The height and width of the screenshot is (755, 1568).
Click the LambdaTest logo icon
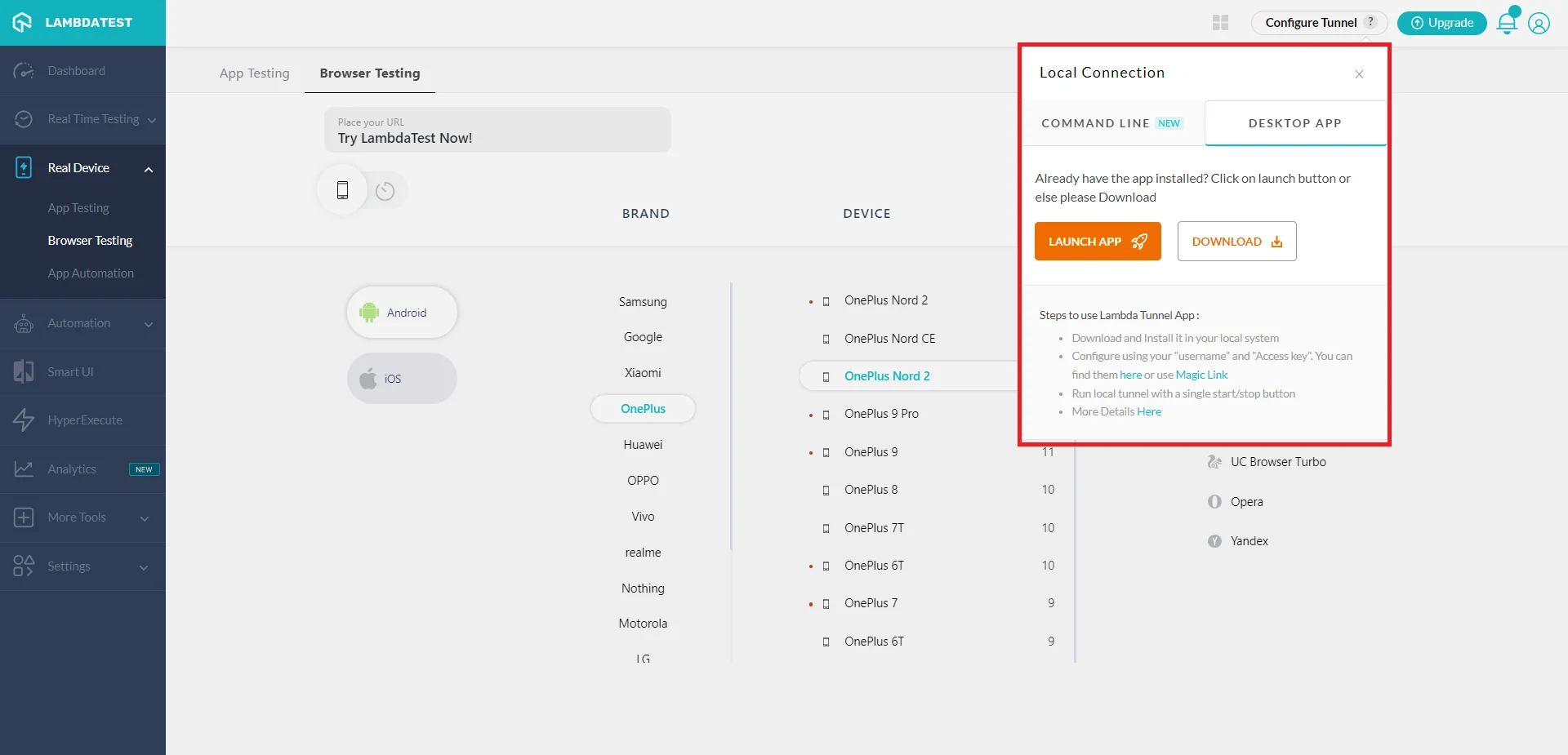tap(23, 22)
